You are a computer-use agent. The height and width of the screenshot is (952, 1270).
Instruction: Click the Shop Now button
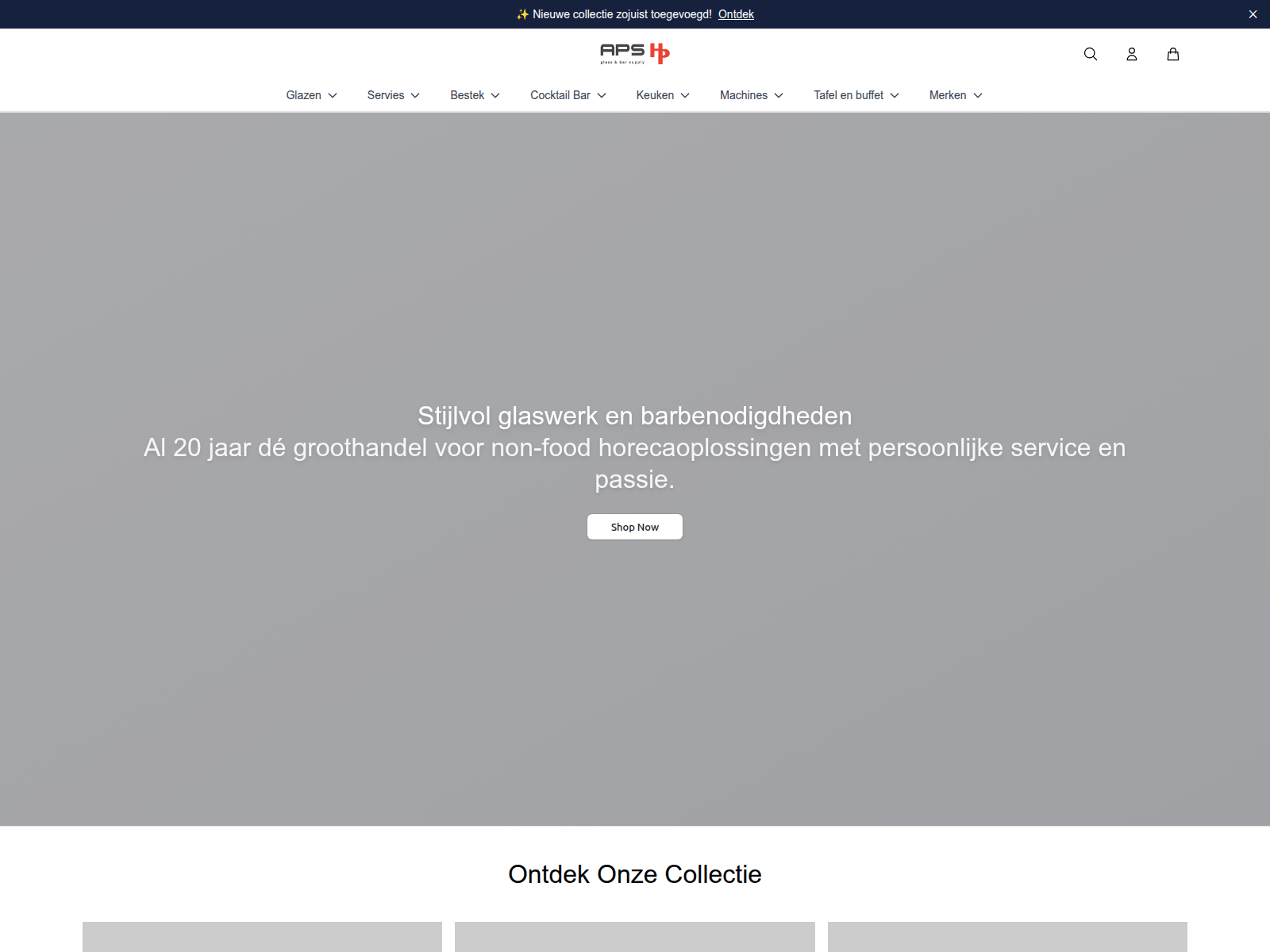click(x=635, y=527)
